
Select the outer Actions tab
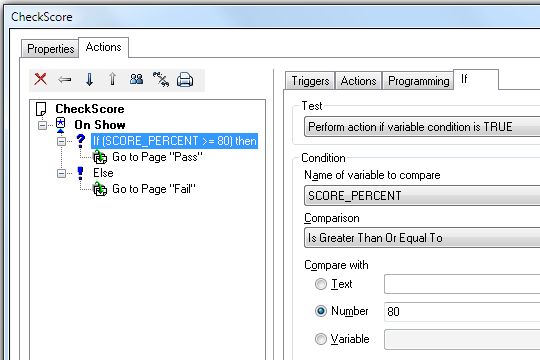click(103, 47)
